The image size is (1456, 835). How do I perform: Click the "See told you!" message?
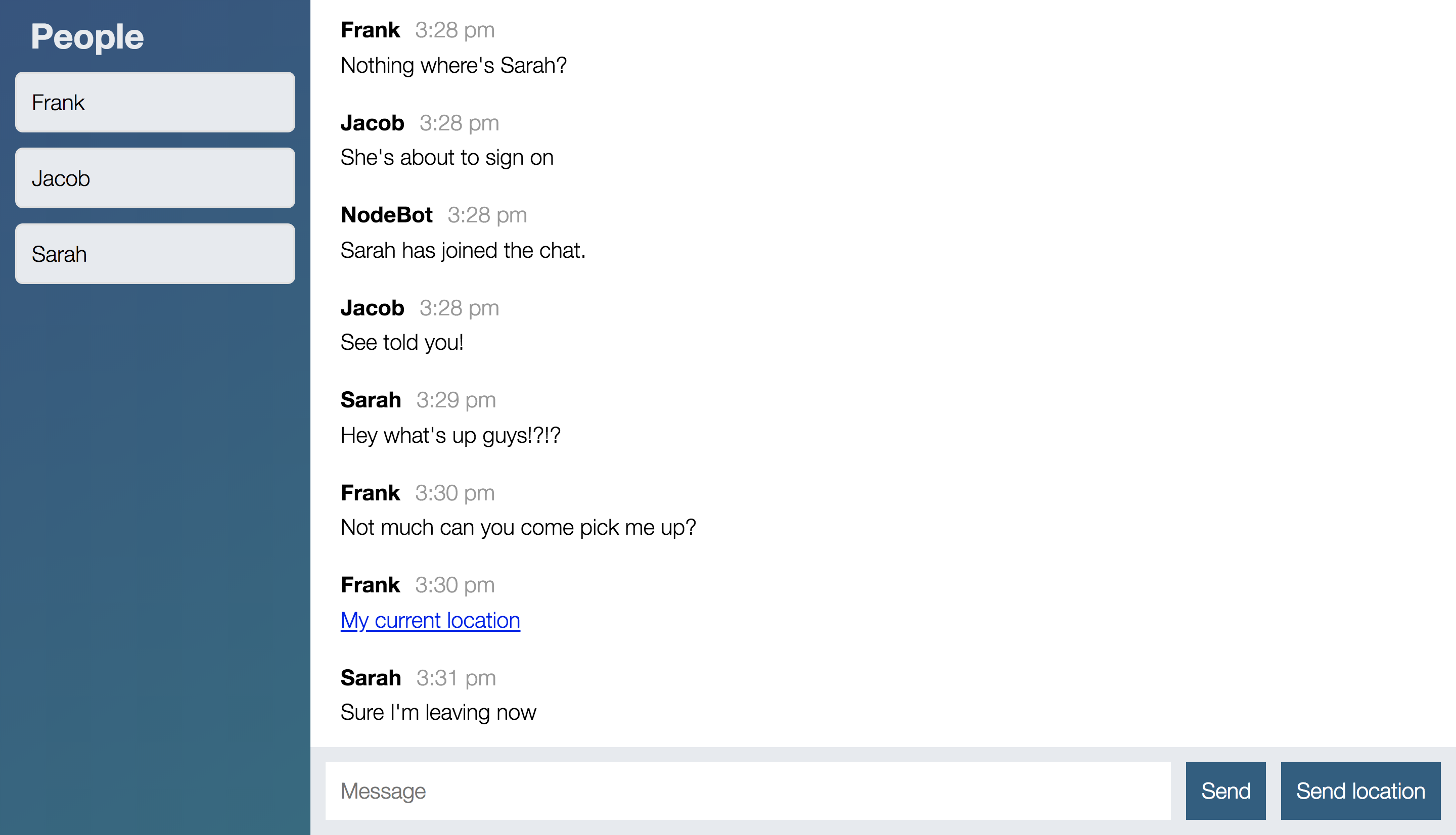[401, 342]
